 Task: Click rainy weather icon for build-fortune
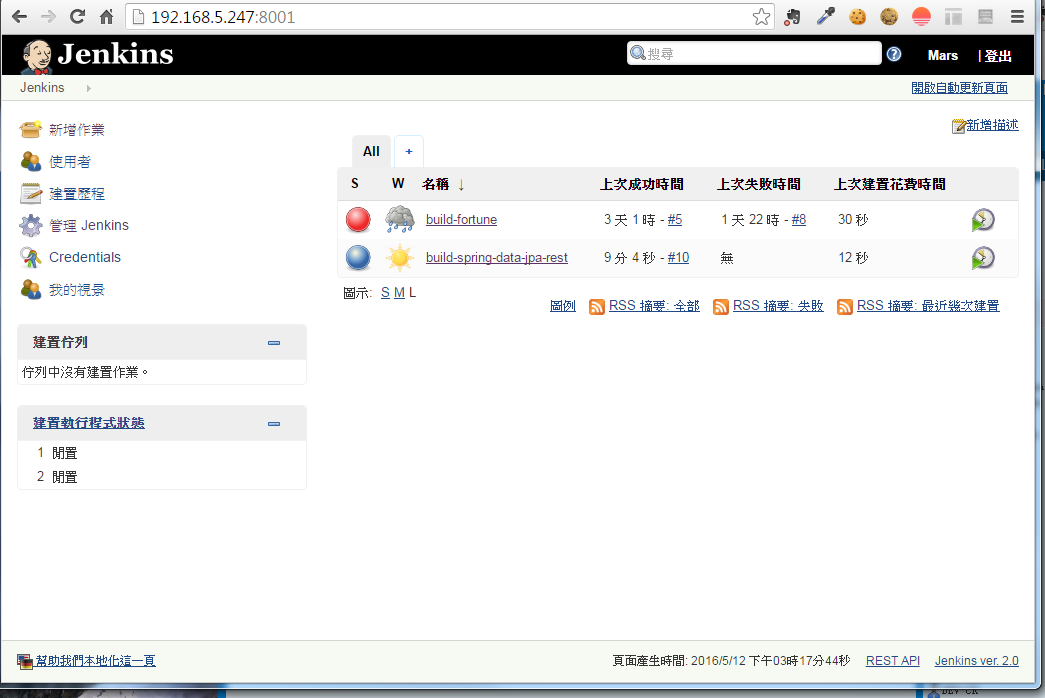400,219
